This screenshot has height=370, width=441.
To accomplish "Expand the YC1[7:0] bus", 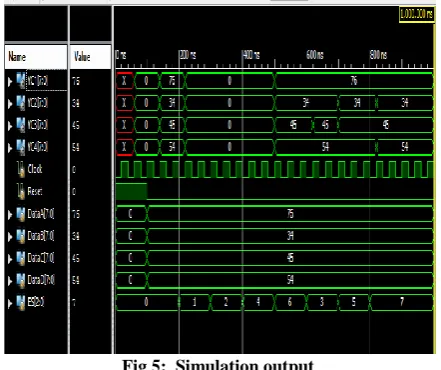I will point(10,81).
